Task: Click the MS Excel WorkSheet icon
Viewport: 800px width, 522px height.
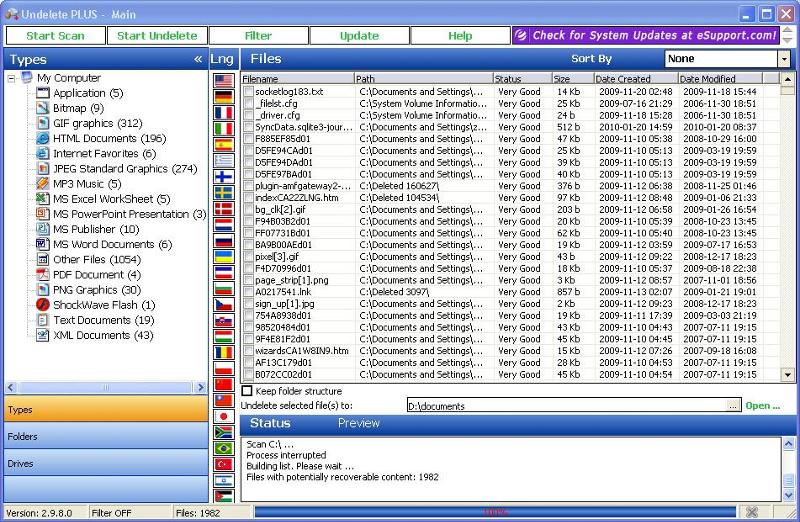Action: click(x=43, y=198)
